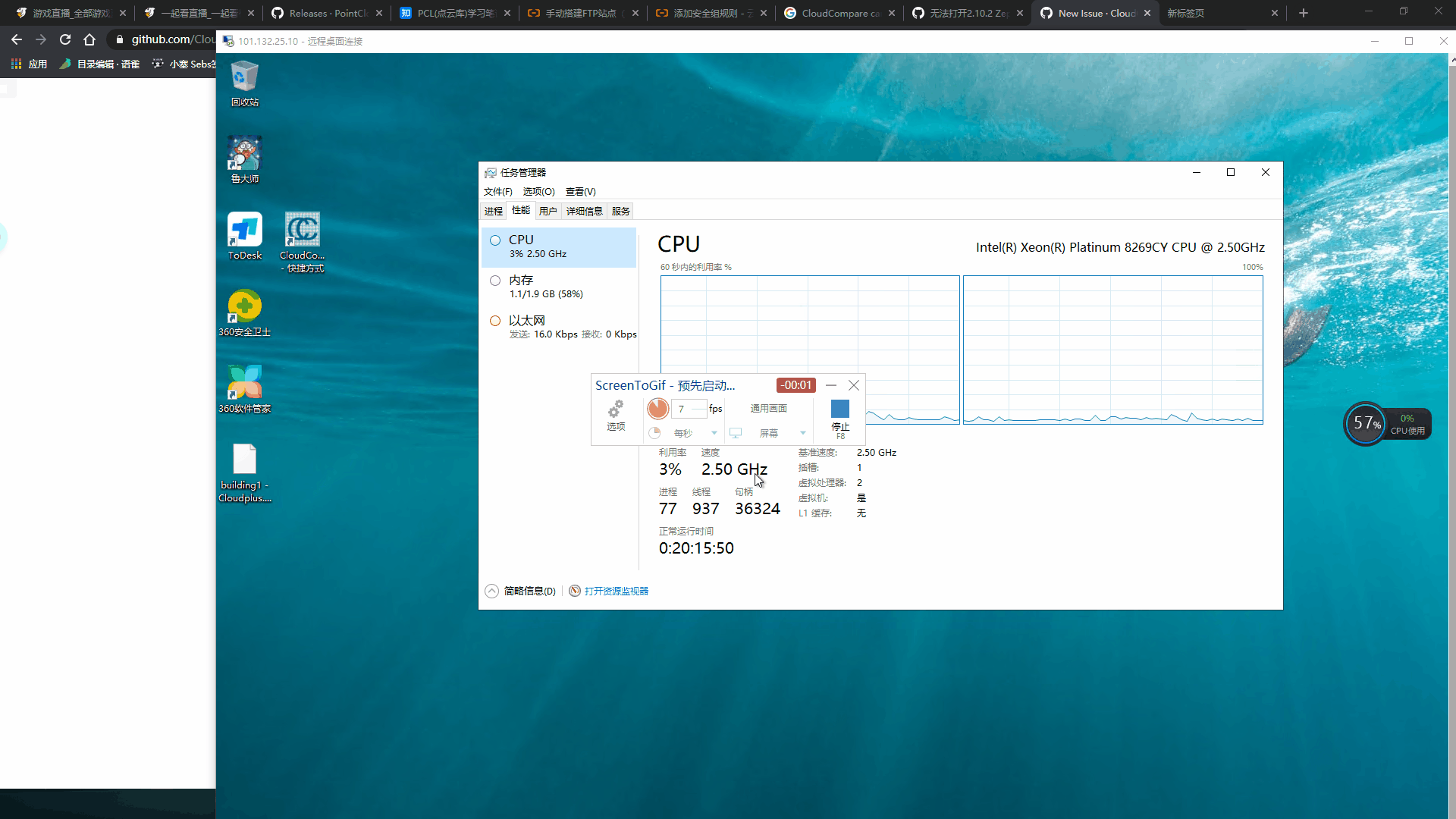The height and width of the screenshot is (819, 1456).
Task: Click the 目录编辑·语雀 bookmark
Action: click(x=100, y=64)
